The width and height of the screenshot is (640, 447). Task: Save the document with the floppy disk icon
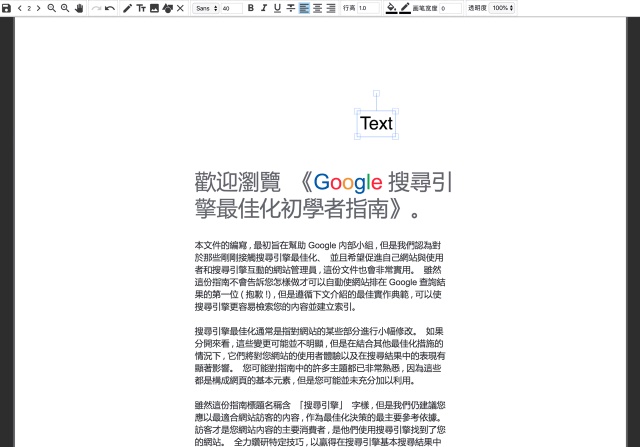click(x=6, y=8)
